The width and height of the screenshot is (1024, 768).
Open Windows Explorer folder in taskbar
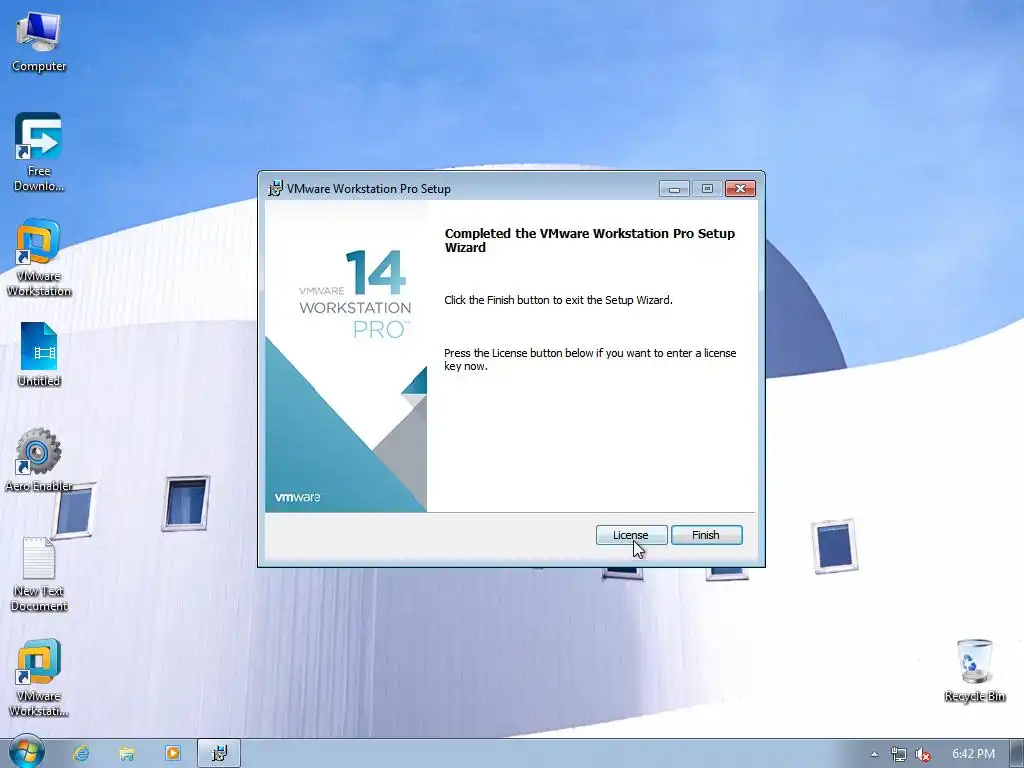pos(127,753)
